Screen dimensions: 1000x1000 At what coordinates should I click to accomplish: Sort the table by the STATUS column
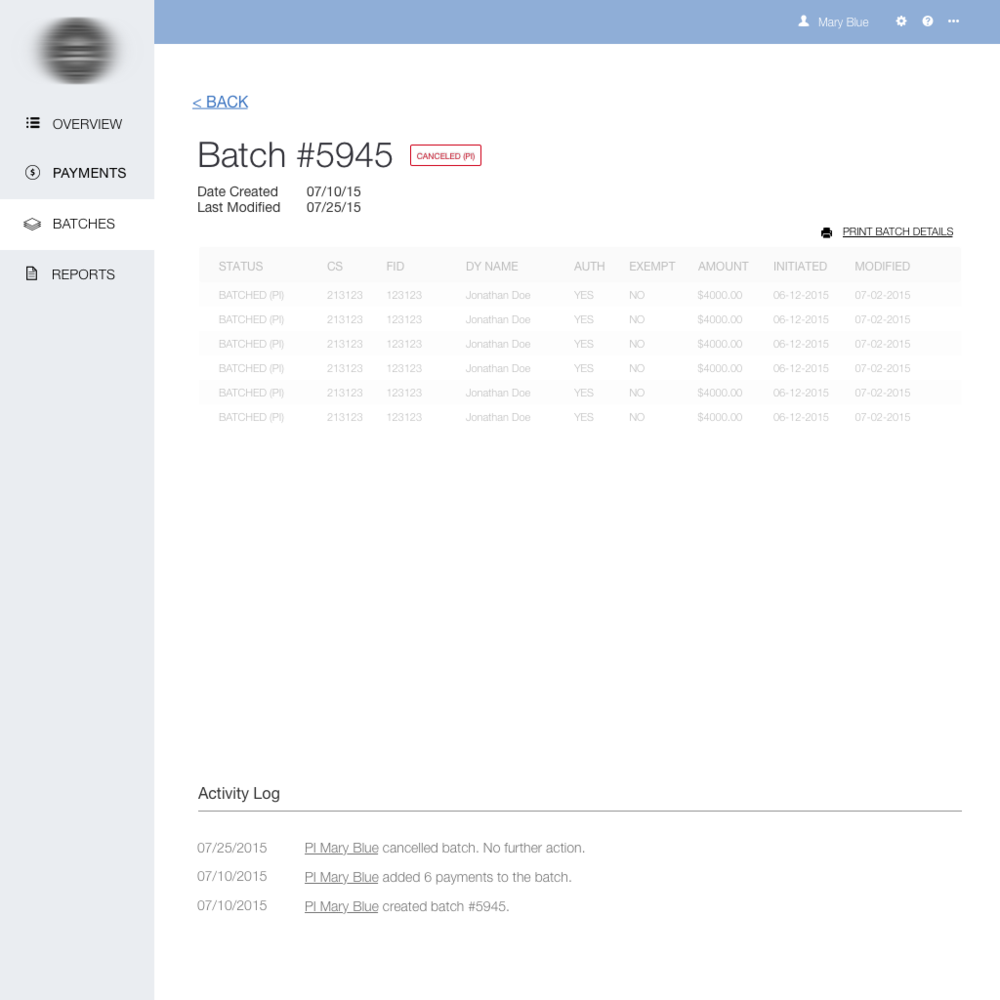coord(240,266)
